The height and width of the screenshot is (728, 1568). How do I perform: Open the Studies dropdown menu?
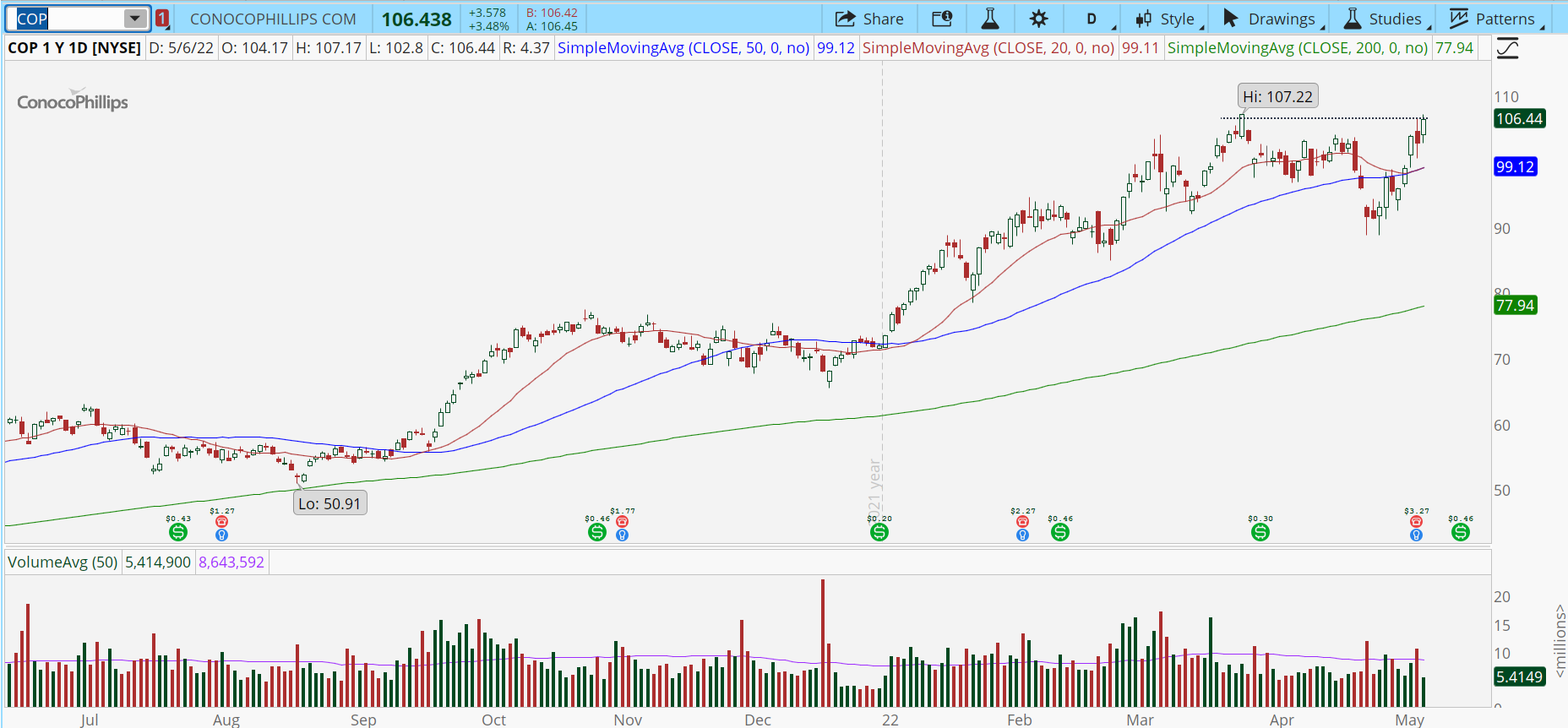(x=1386, y=19)
